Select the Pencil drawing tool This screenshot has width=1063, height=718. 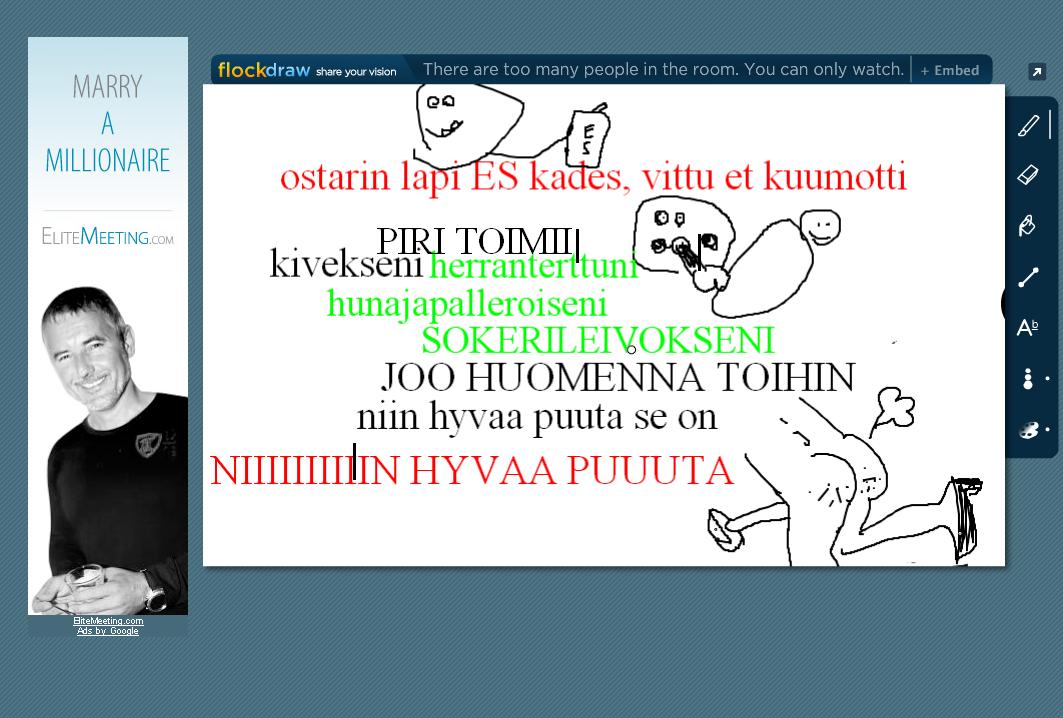1028,125
